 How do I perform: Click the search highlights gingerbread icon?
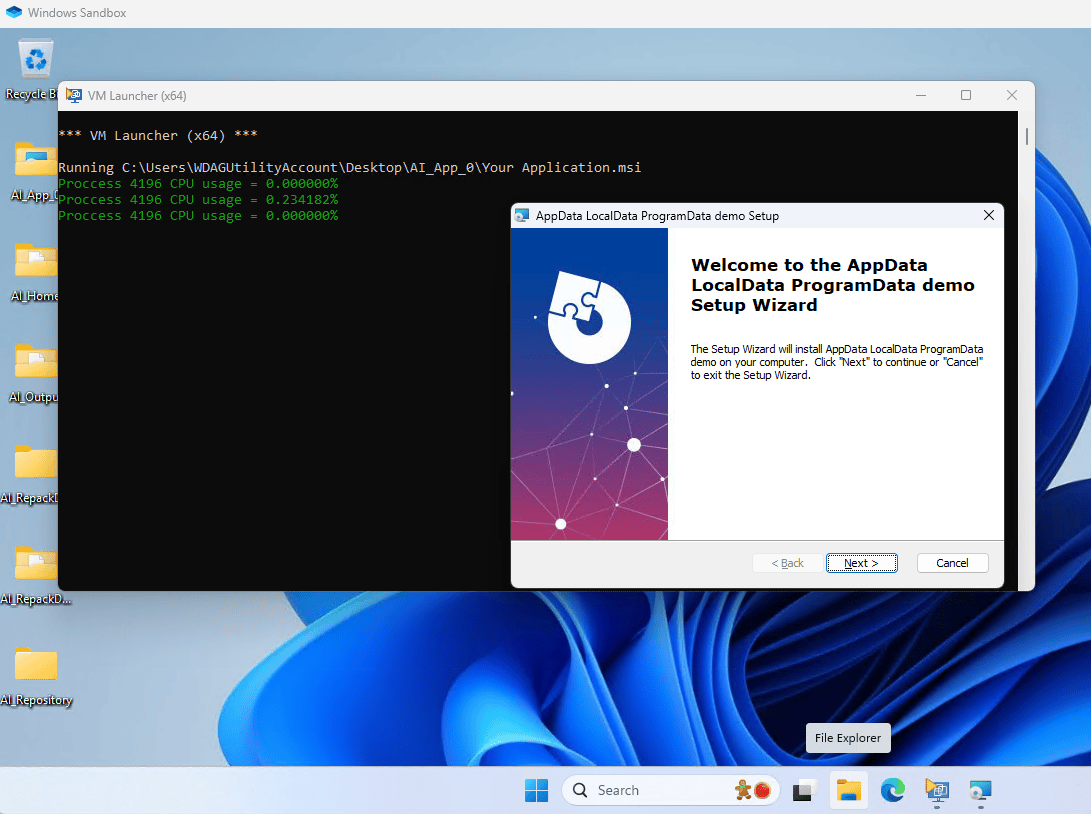pos(743,790)
